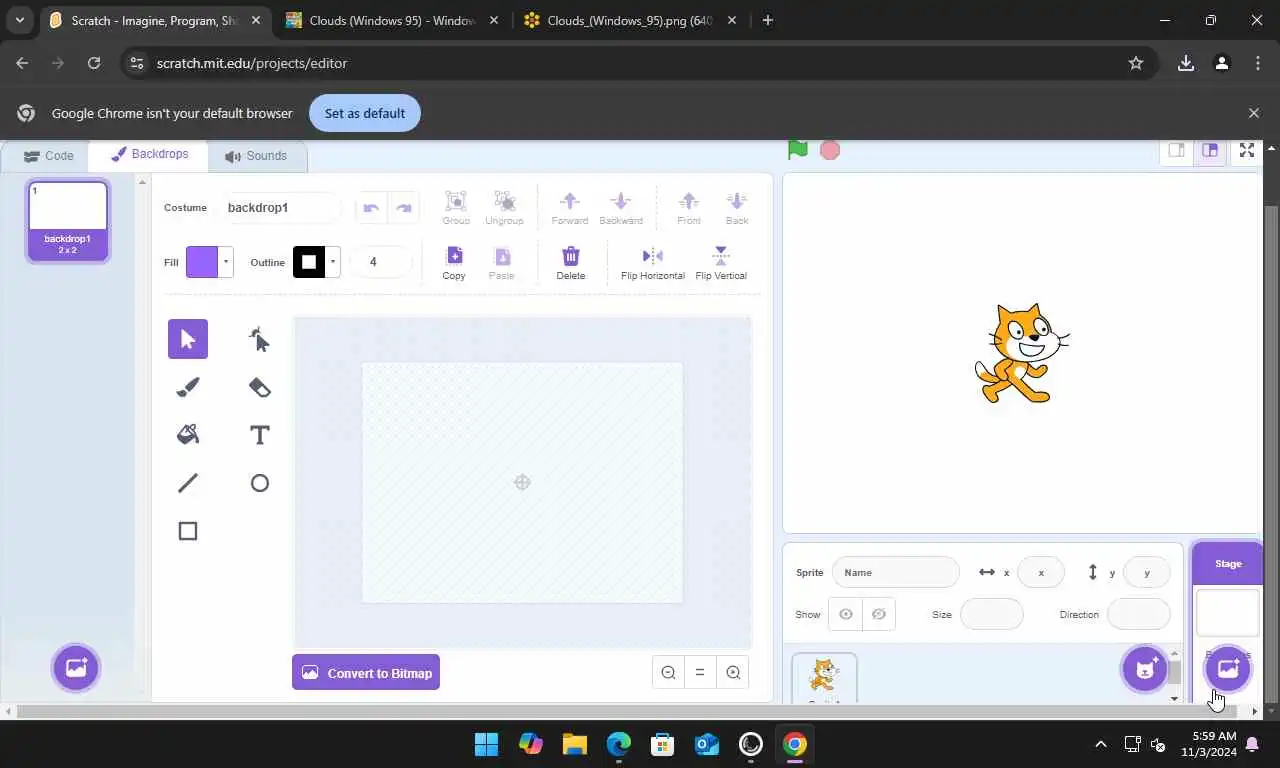Open a new browser tab
This screenshot has width=1280, height=768.
point(767,20)
